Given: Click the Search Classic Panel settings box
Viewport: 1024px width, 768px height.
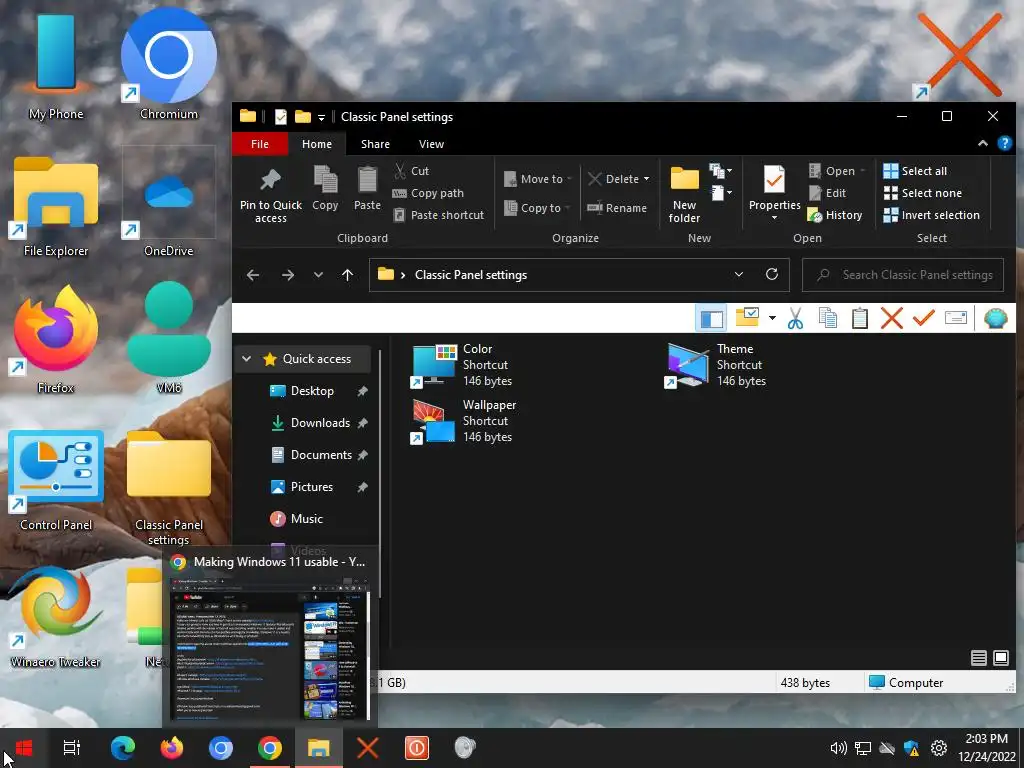Looking at the screenshot, I should pos(903,275).
